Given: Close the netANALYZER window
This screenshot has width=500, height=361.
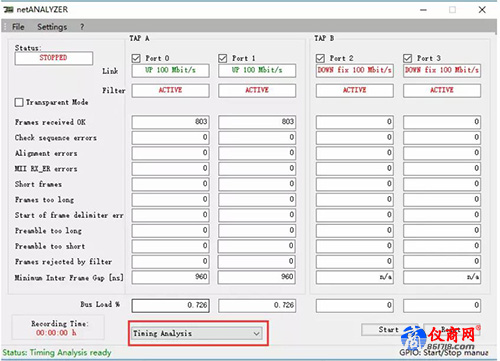Looking at the screenshot, I should coord(482,10).
